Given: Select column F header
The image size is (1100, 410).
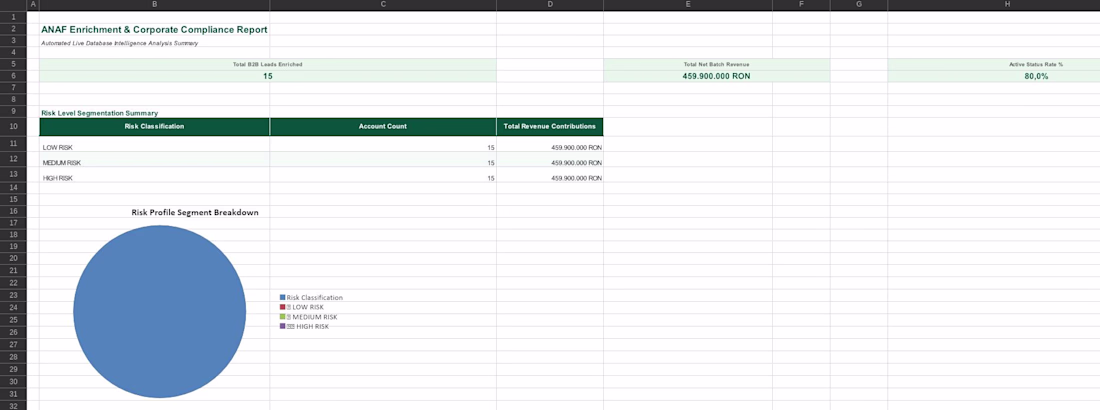Looking at the screenshot, I should [x=801, y=5].
